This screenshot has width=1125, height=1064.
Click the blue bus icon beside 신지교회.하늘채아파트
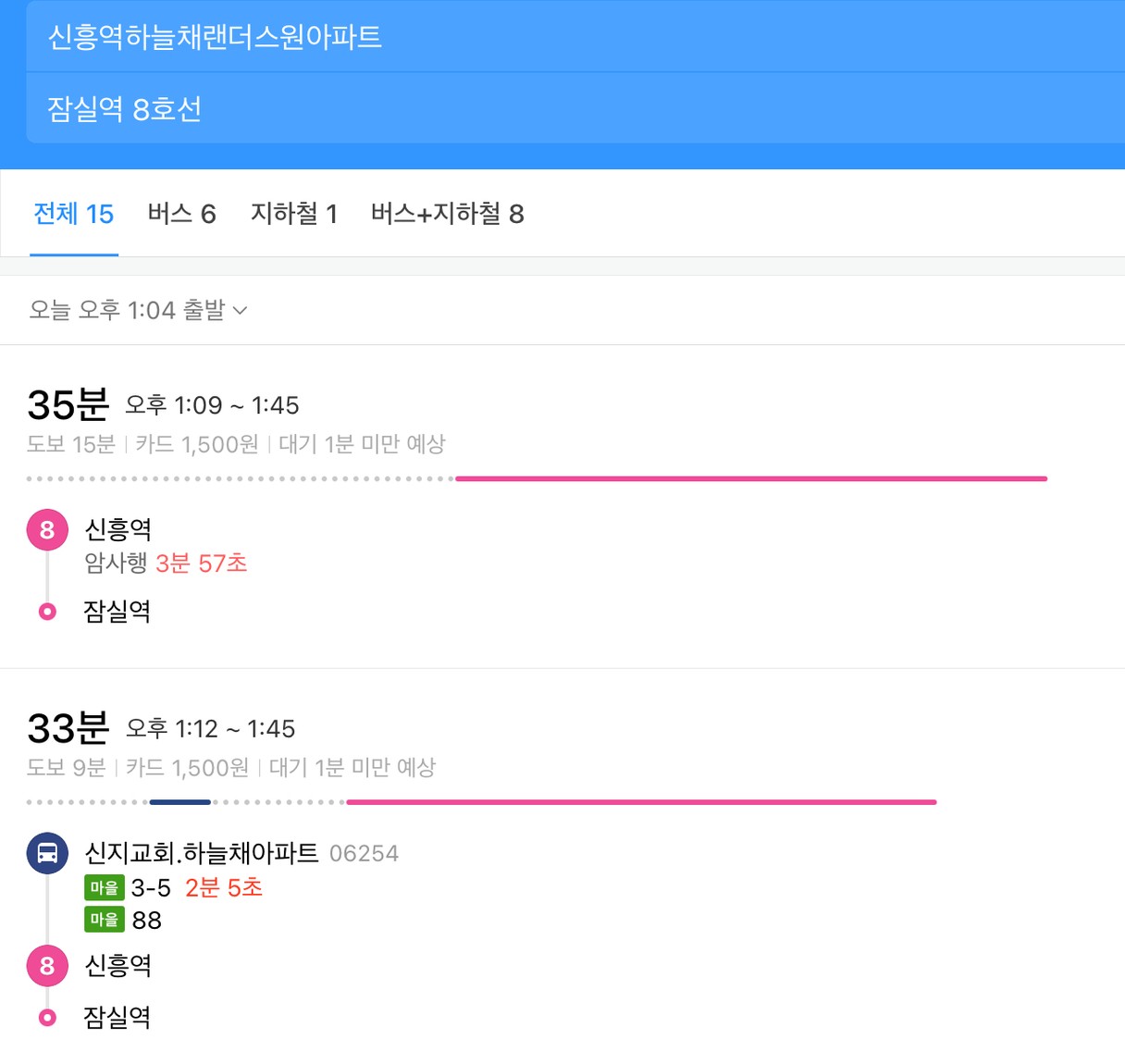(47, 853)
